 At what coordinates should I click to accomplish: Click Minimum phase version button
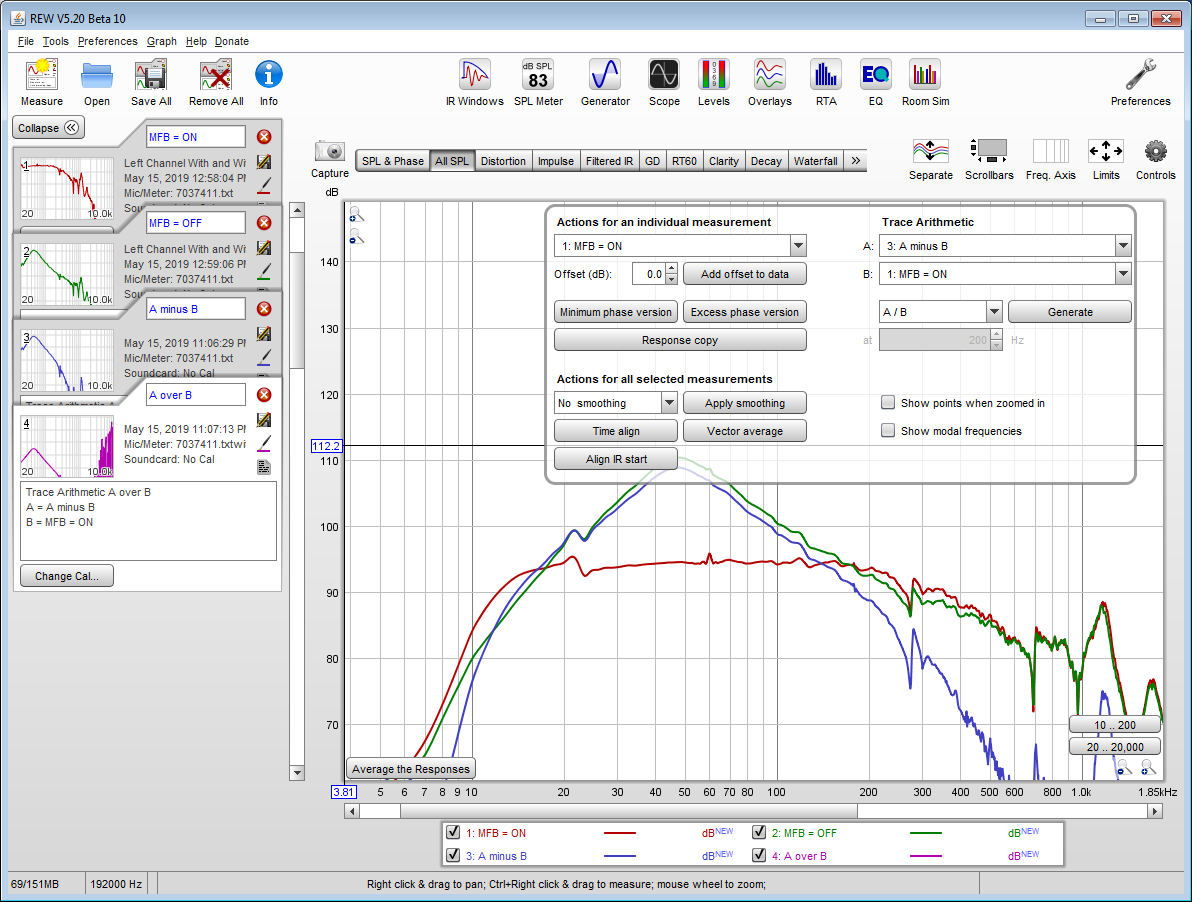616,312
